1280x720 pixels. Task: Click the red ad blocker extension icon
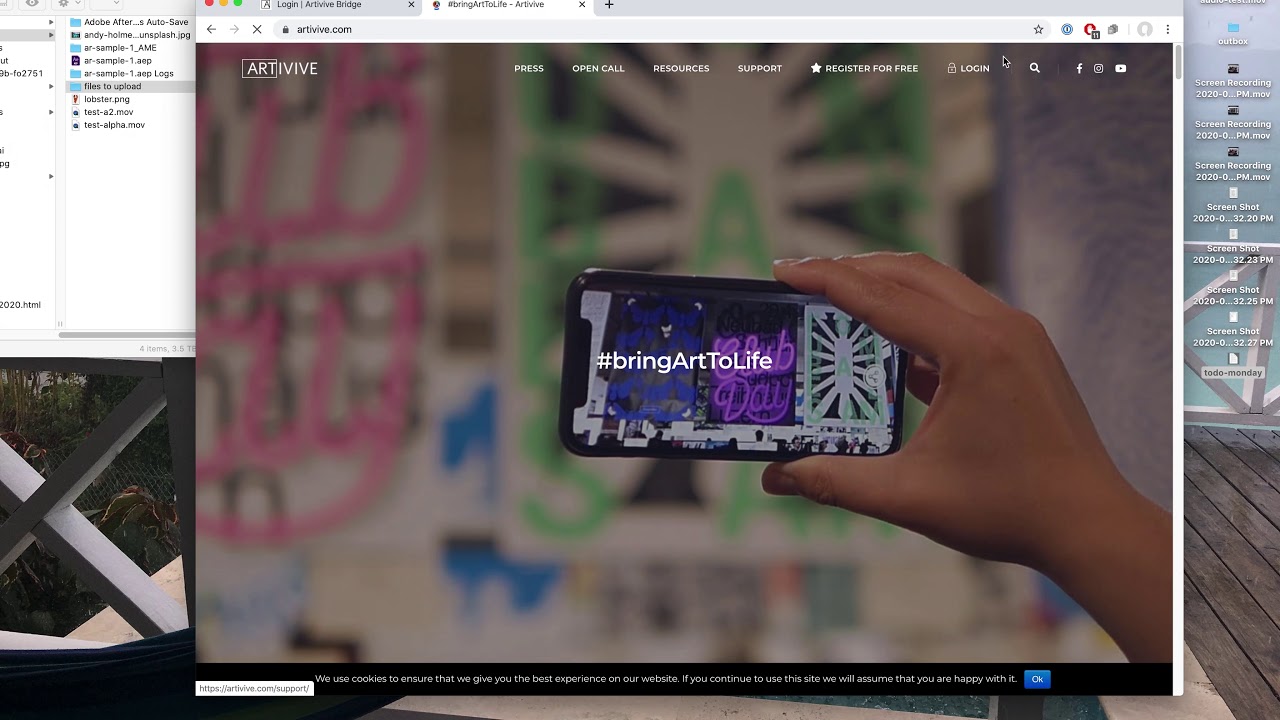point(1090,30)
